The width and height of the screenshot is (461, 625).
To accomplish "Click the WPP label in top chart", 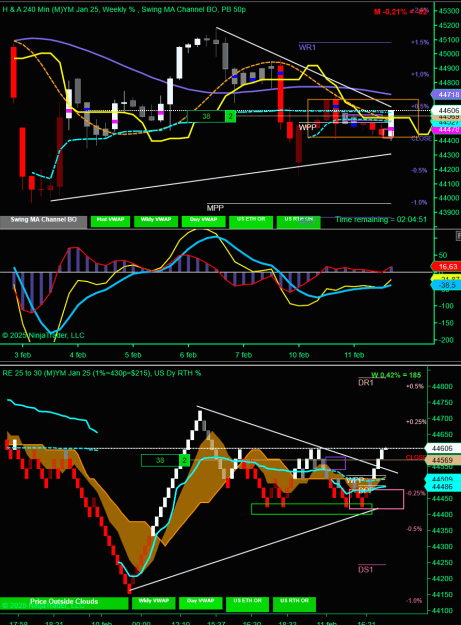I will [307, 127].
